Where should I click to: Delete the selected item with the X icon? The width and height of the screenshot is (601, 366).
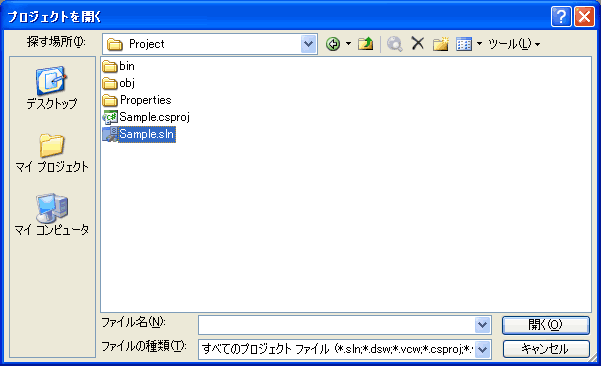tap(417, 43)
